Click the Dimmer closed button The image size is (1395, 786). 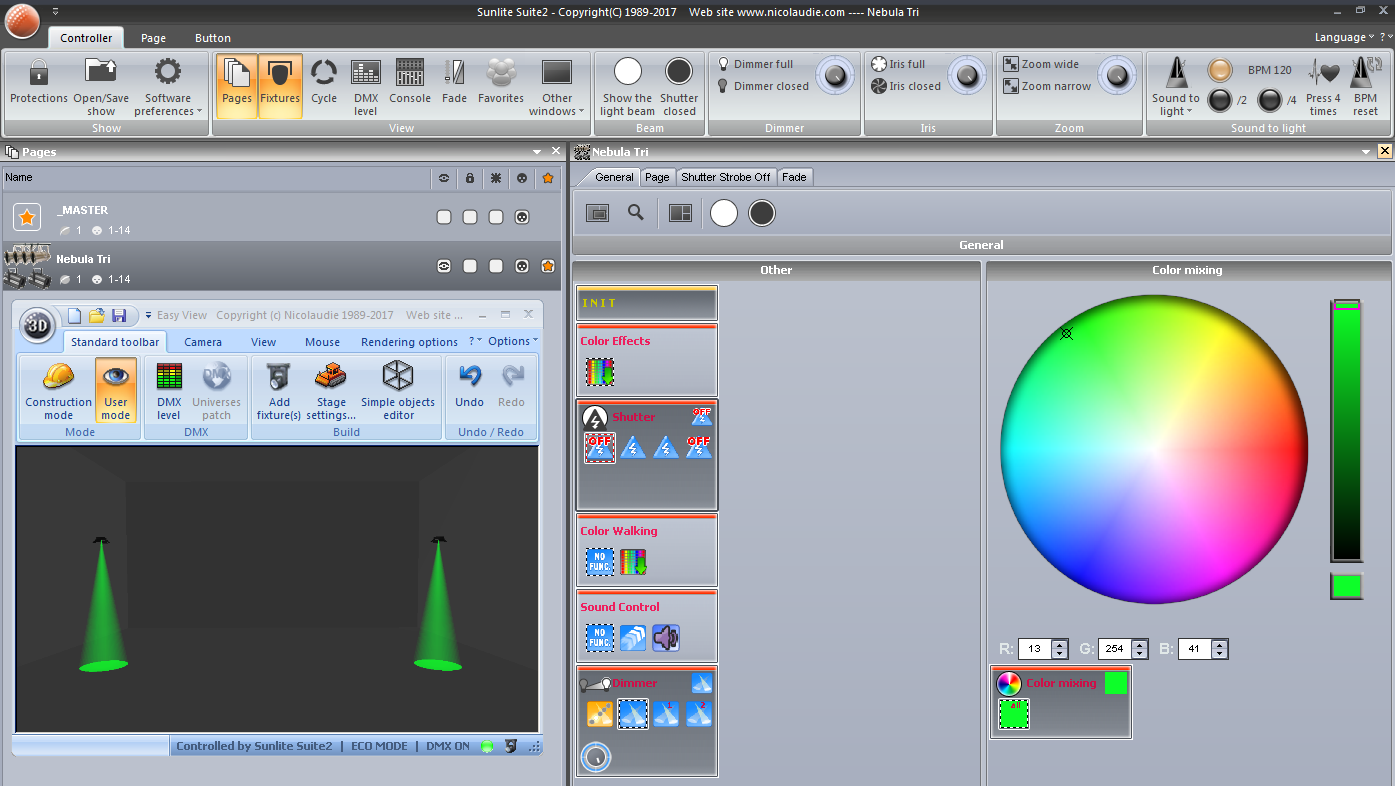click(763, 86)
